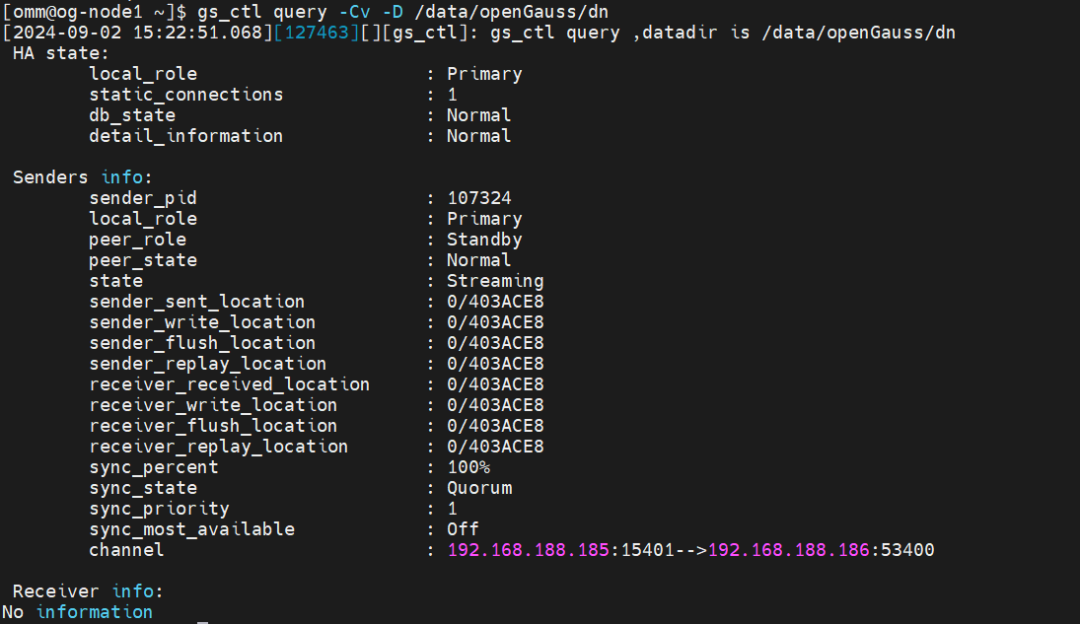Click the sender_replay_location label

tap(208, 363)
